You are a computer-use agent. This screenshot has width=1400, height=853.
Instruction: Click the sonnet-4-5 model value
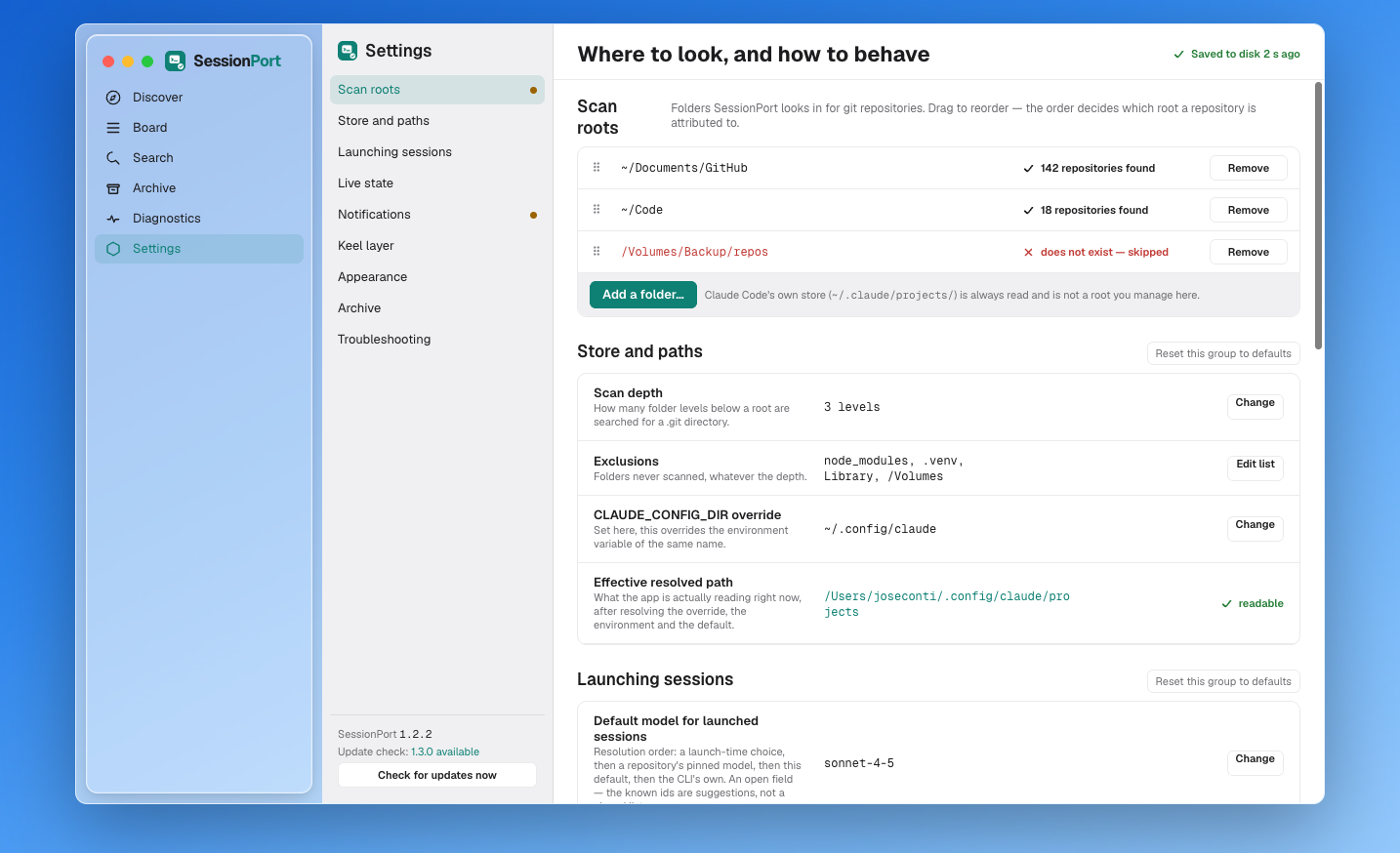tap(859, 763)
